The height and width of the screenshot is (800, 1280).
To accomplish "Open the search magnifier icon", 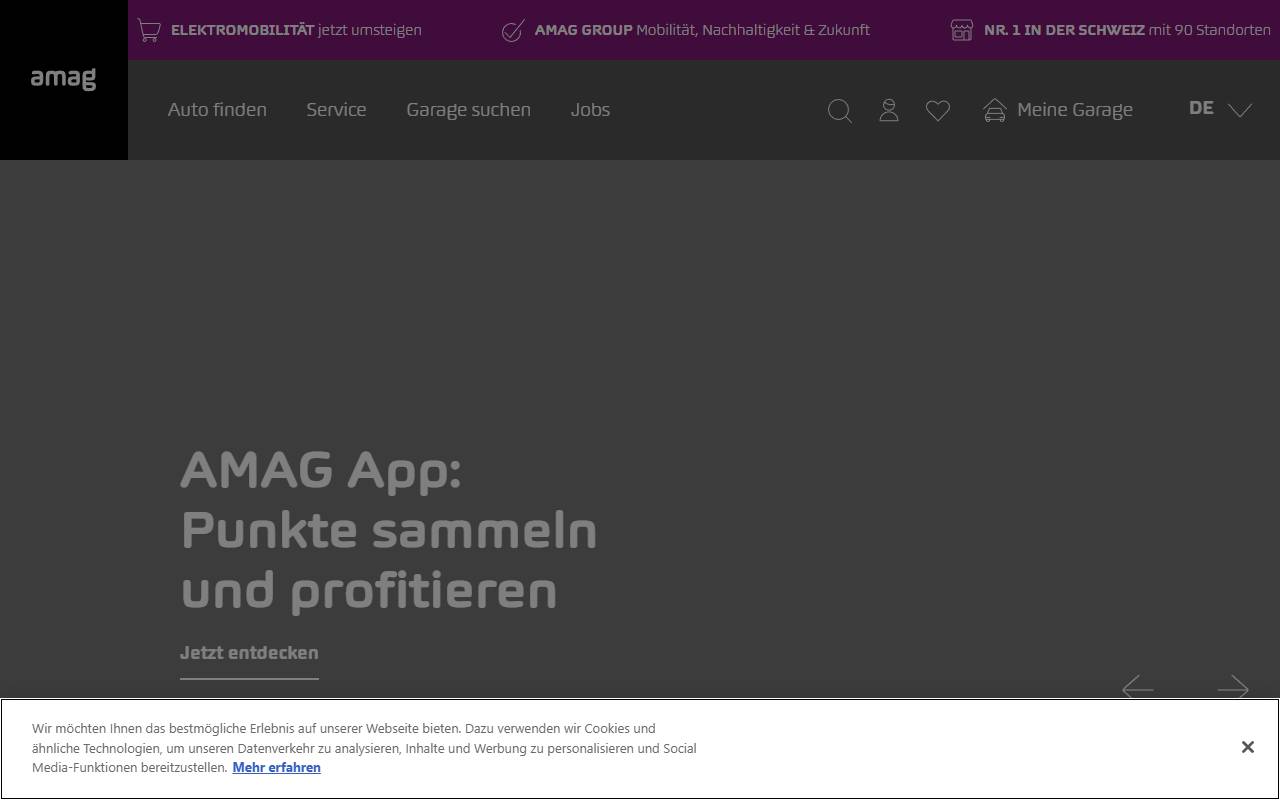I will click(x=840, y=111).
